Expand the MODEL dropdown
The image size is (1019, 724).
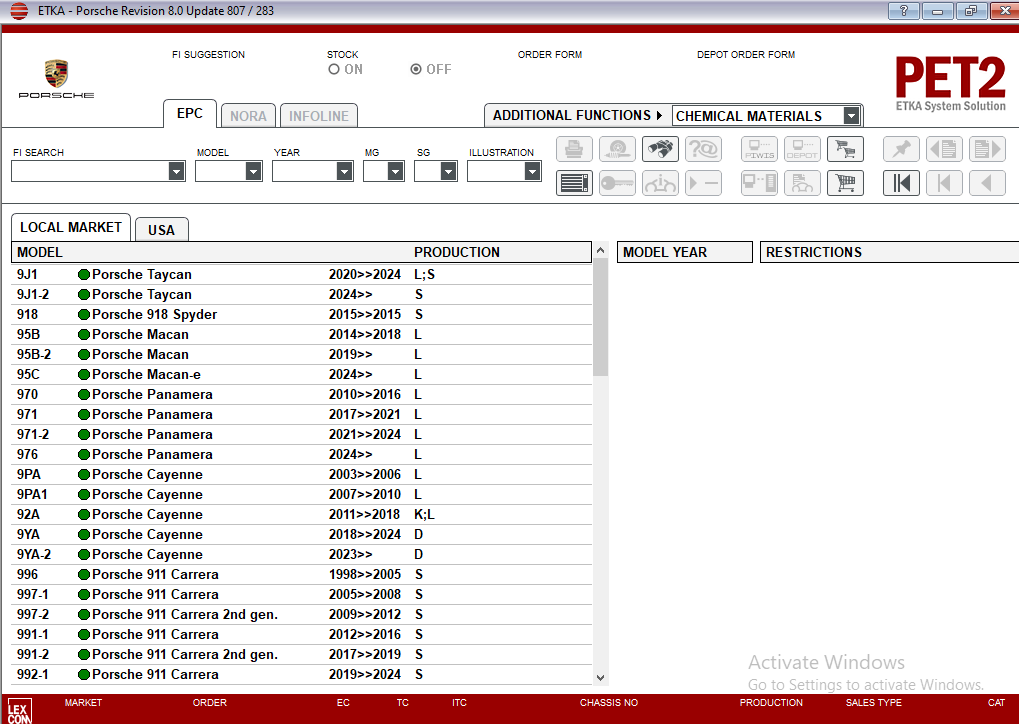click(253, 172)
